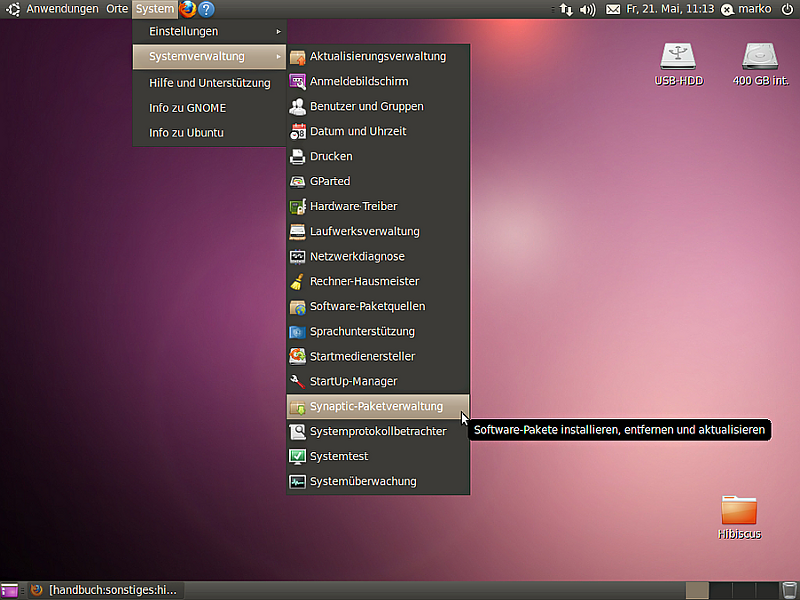This screenshot has width=800, height=600.
Task: Open the marko user status menu
Action: coord(746,9)
